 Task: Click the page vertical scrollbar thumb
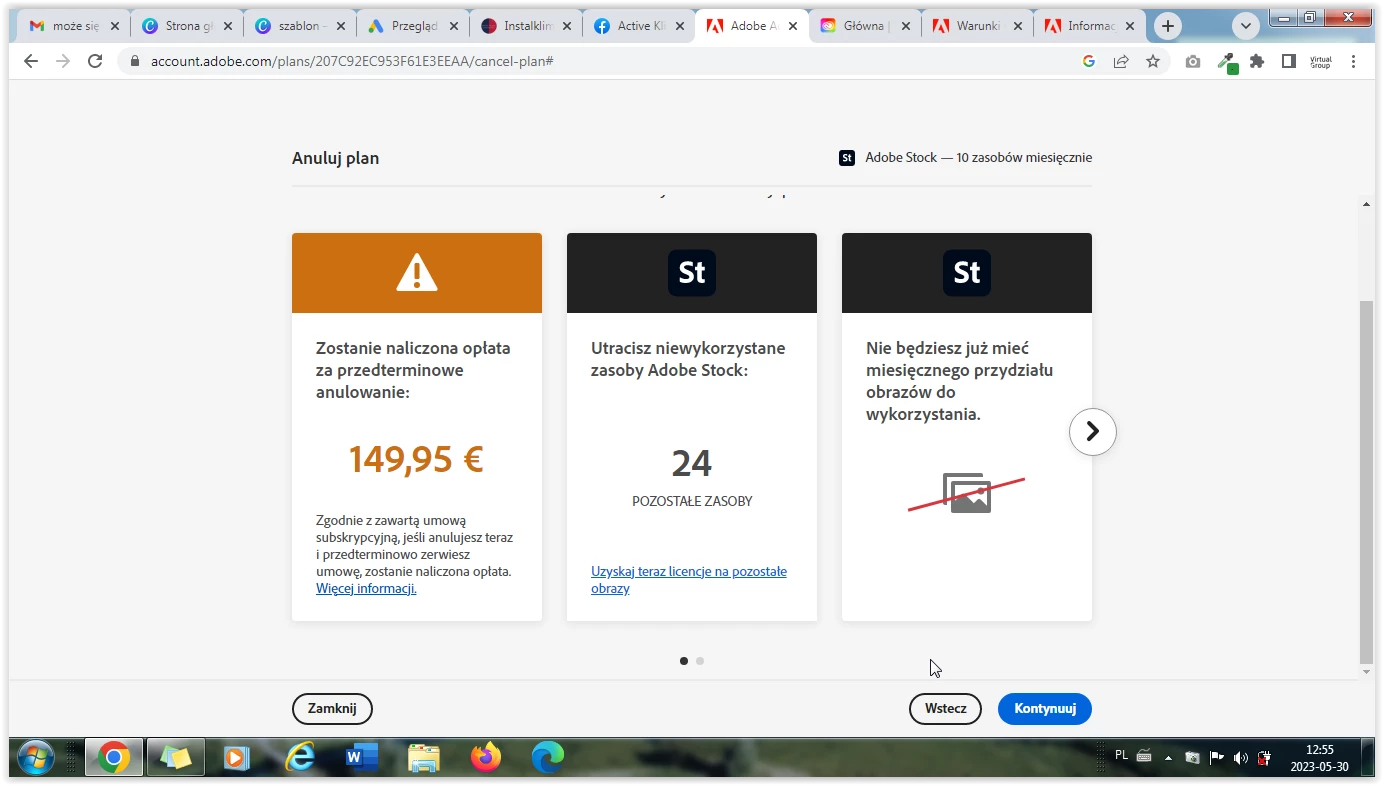click(x=1367, y=482)
